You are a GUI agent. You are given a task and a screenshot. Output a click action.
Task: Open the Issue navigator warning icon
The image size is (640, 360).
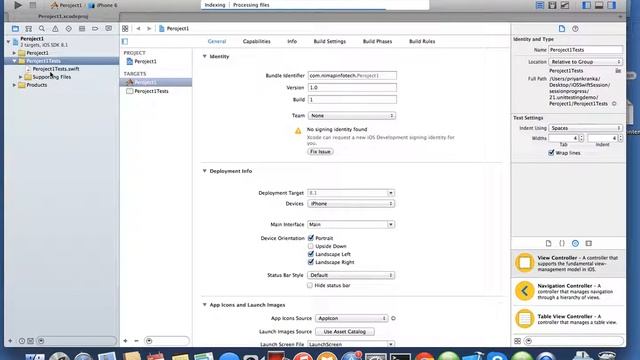click(55, 29)
